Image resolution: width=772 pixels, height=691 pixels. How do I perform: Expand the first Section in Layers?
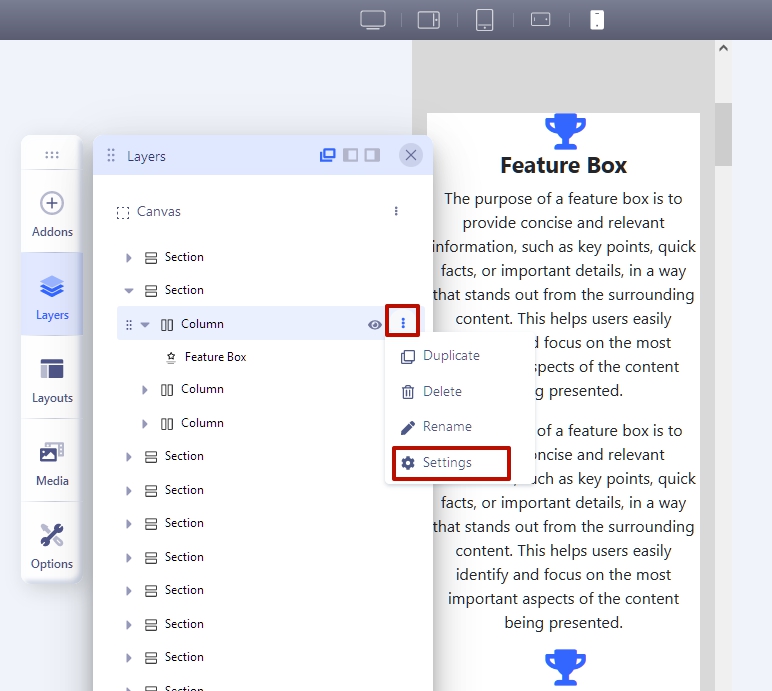point(129,258)
